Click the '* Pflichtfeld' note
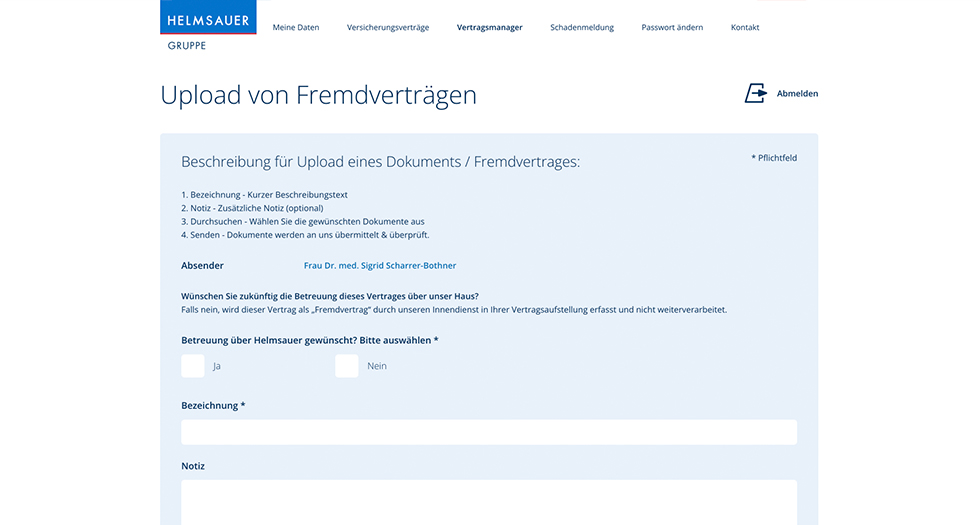The image size is (980, 525). click(x=774, y=158)
